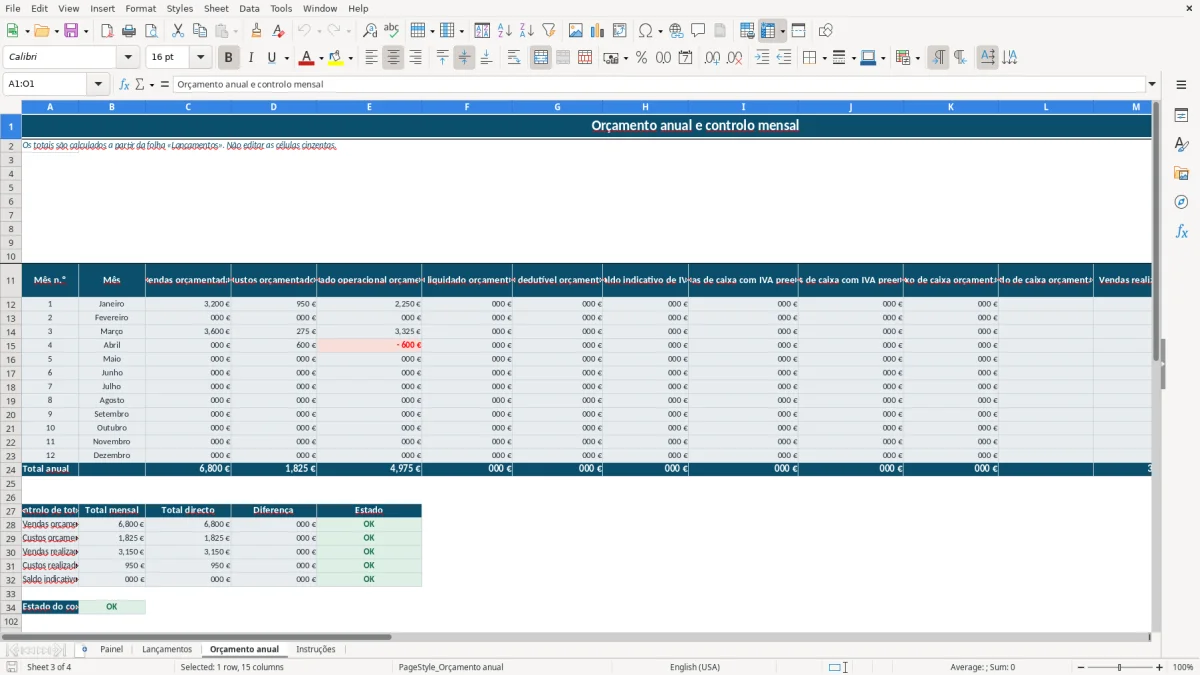Screen dimensions: 1200x675
Task: Insert an image
Action: (576, 31)
